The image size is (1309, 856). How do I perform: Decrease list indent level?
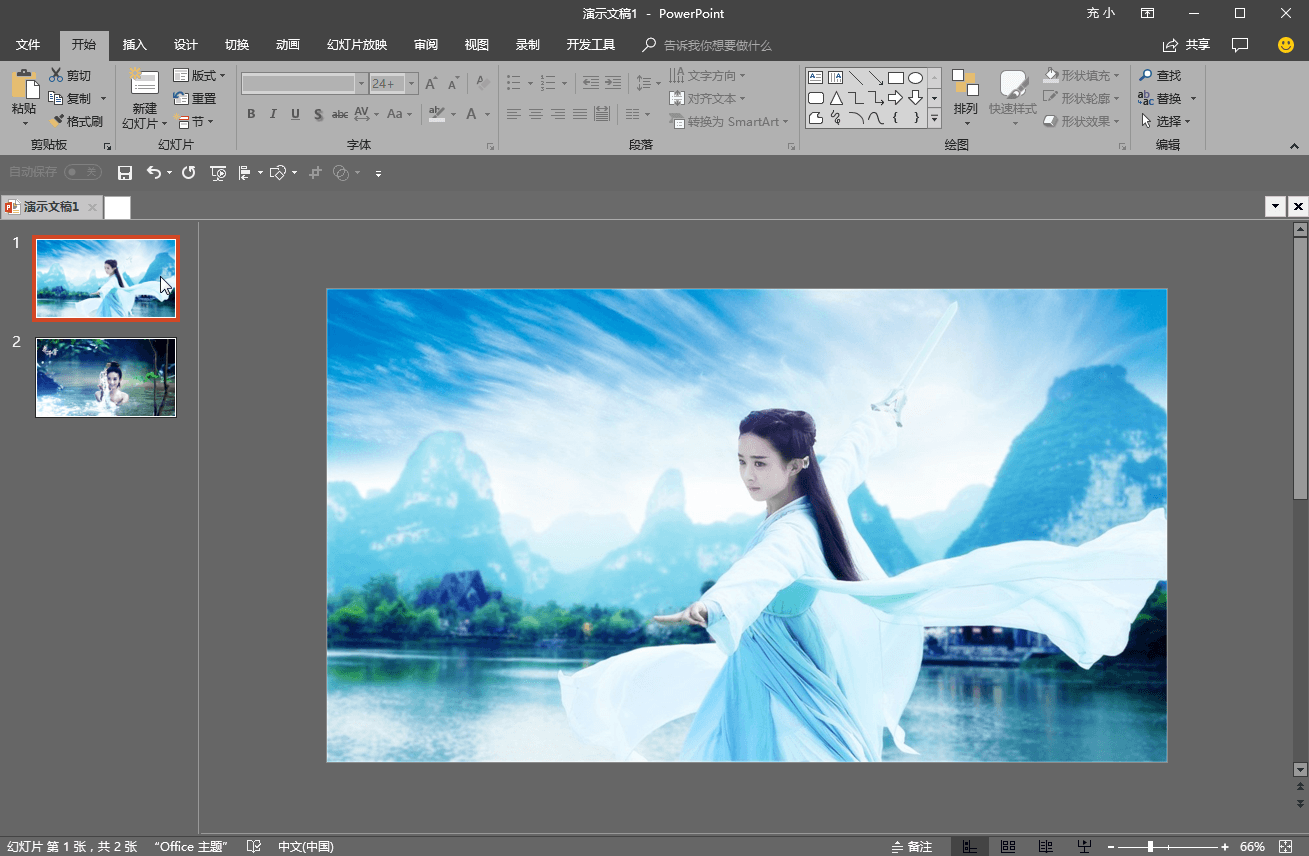(x=590, y=83)
